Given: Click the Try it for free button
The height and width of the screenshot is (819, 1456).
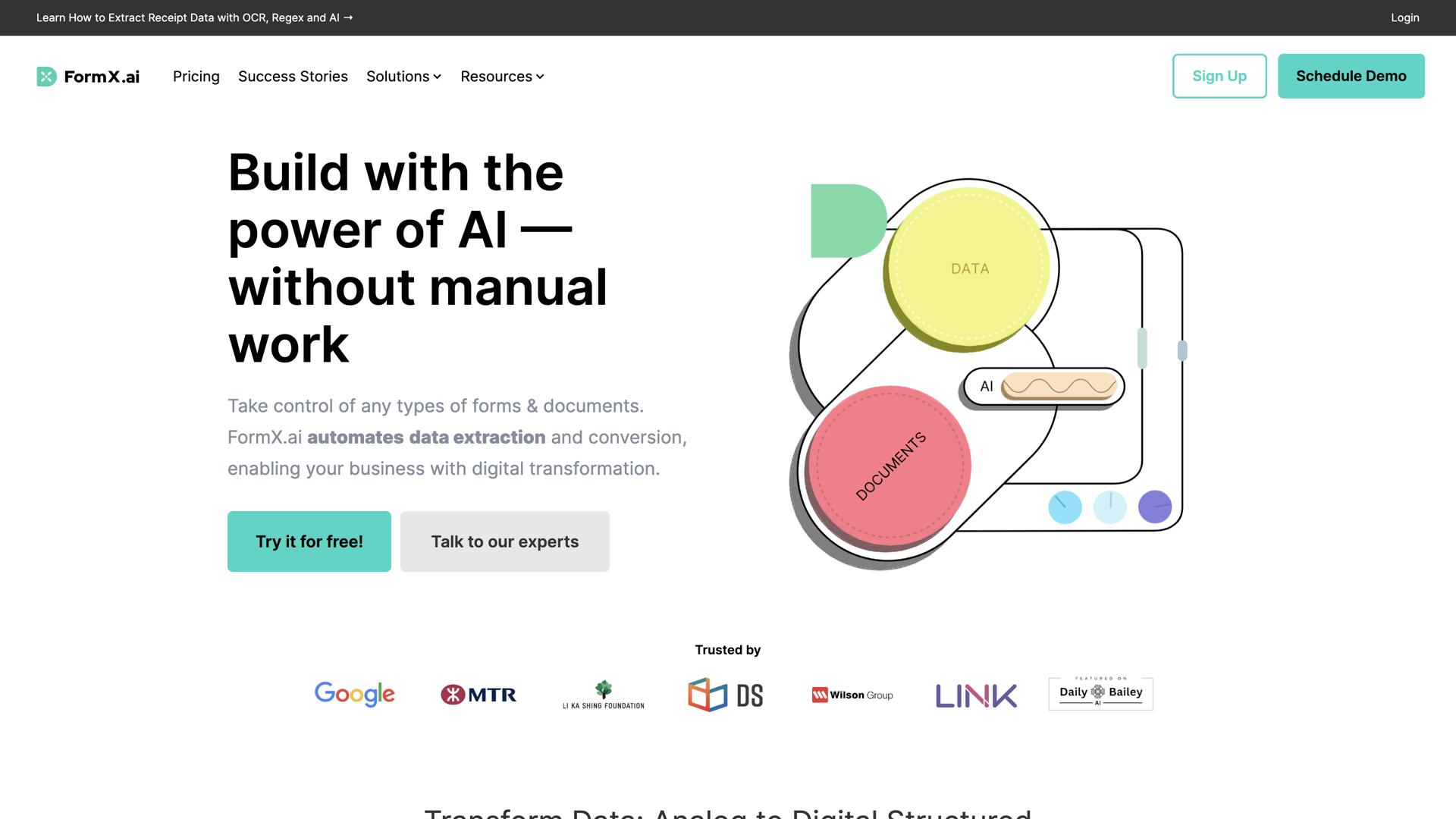Looking at the screenshot, I should pos(309,541).
